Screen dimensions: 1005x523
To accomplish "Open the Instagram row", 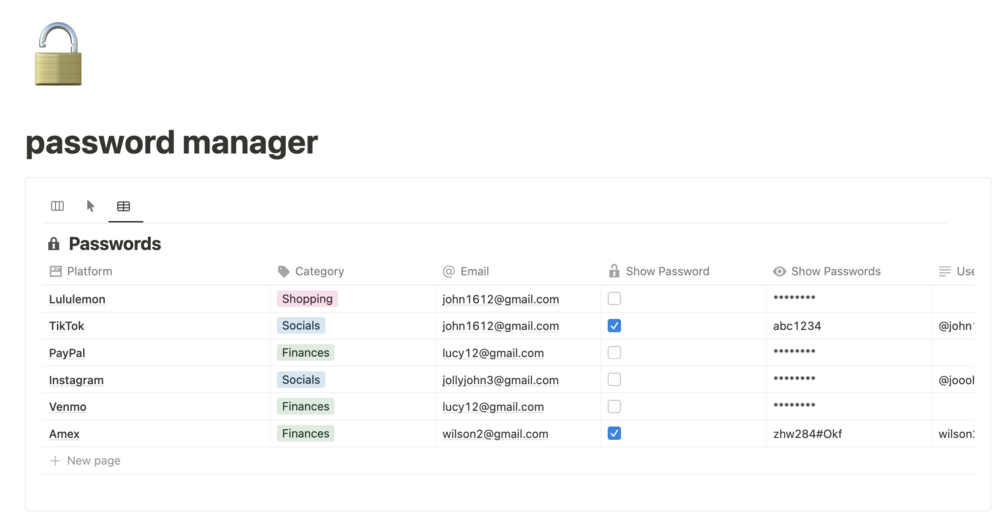I will click(76, 380).
